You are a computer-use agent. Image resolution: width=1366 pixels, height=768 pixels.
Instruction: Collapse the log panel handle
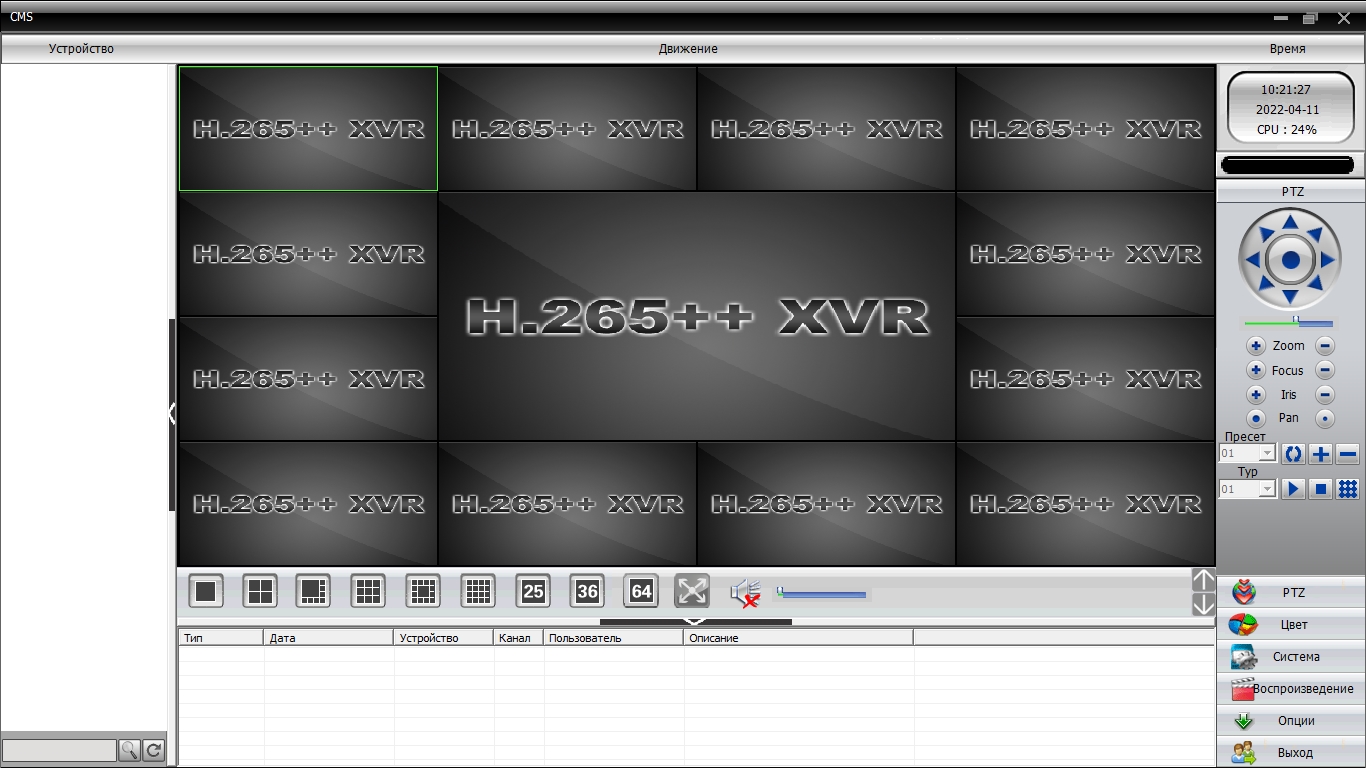pos(695,621)
